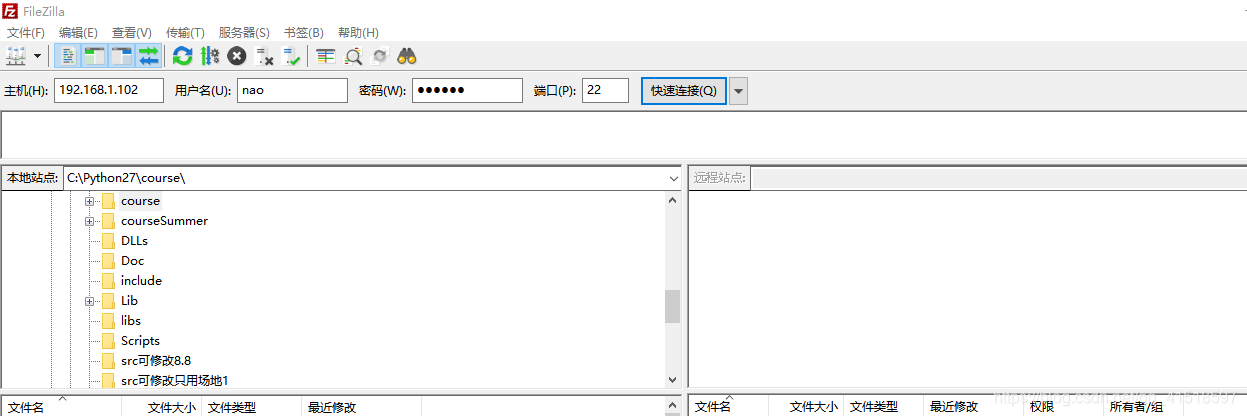The width and height of the screenshot is (1247, 416).
Task: Click the 用户名 username field
Action: [292, 90]
